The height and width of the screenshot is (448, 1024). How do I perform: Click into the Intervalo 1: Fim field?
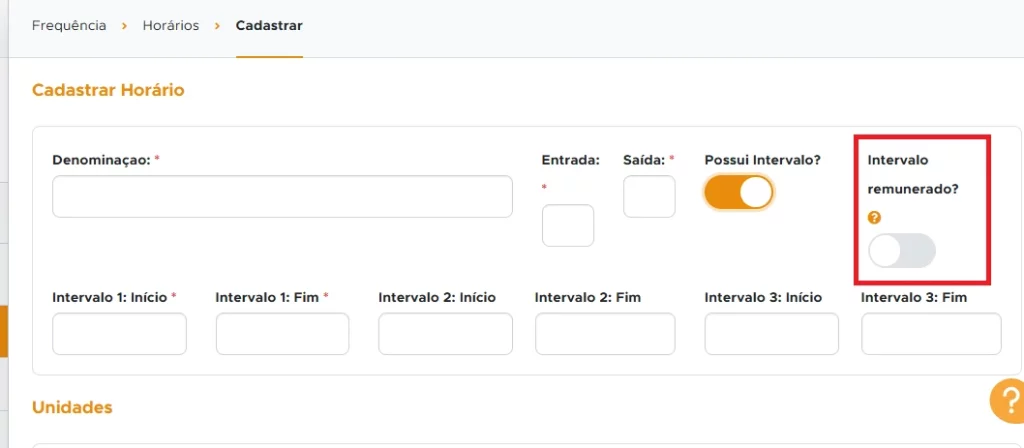[282, 334]
